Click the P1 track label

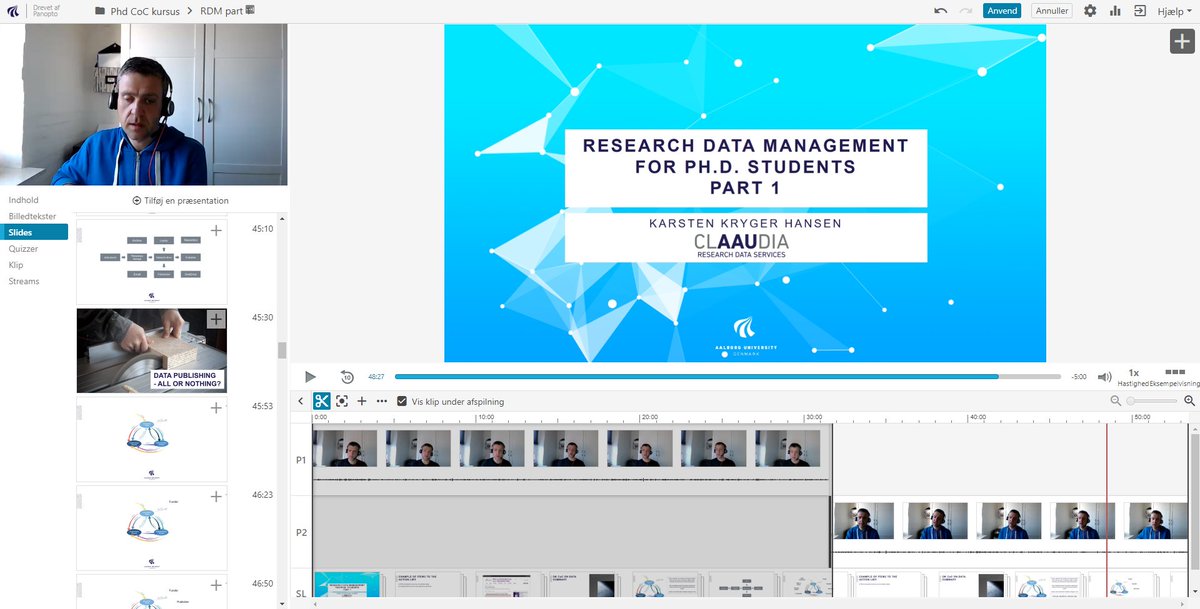[301, 461]
